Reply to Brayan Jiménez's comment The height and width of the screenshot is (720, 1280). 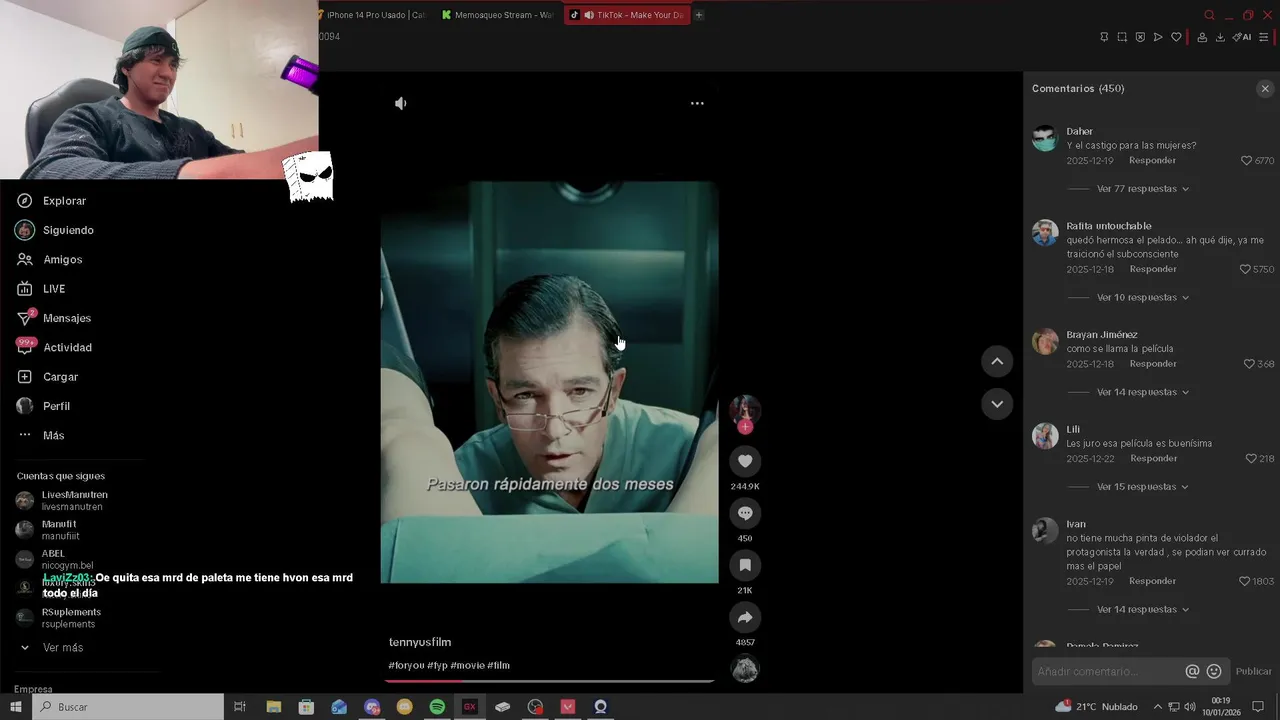pos(1153,364)
